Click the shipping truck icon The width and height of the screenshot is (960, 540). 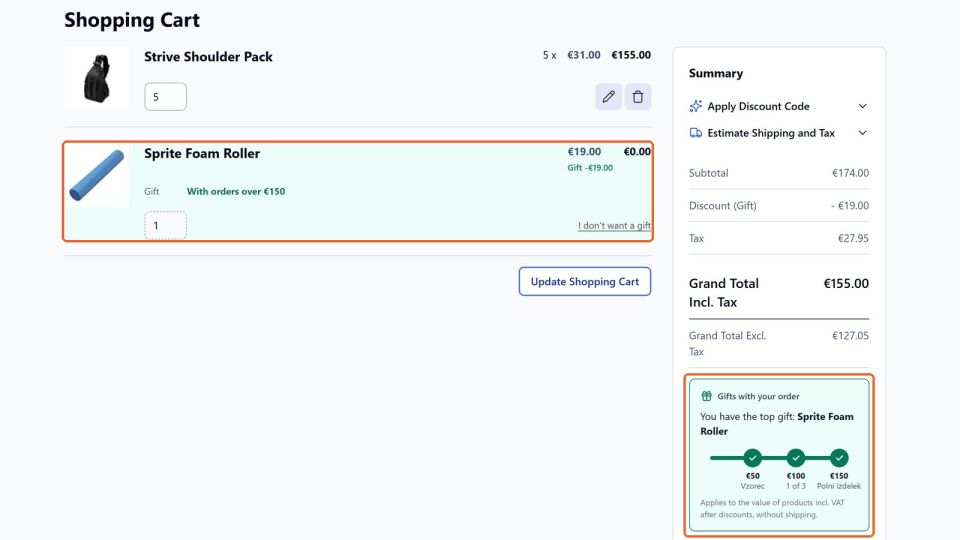click(x=696, y=133)
